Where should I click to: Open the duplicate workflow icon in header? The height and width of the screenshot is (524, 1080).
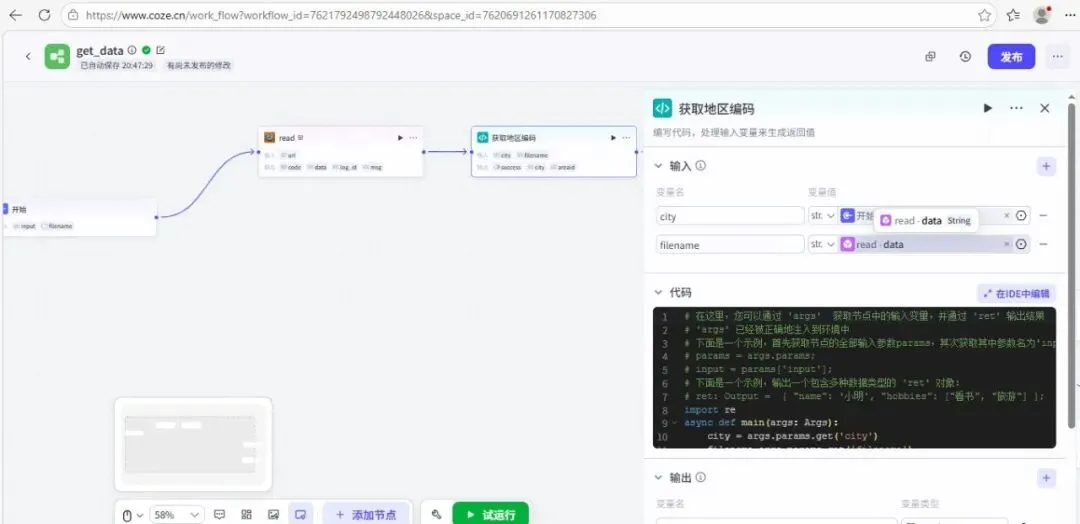pyautogui.click(x=930, y=56)
